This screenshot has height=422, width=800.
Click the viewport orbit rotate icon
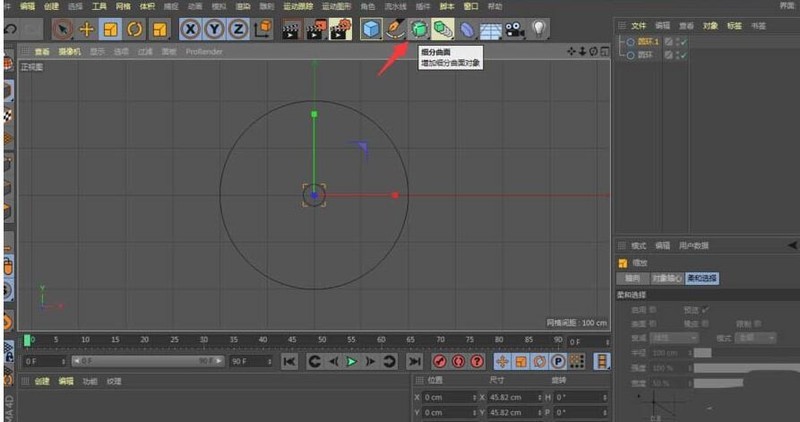coord(593,51)
